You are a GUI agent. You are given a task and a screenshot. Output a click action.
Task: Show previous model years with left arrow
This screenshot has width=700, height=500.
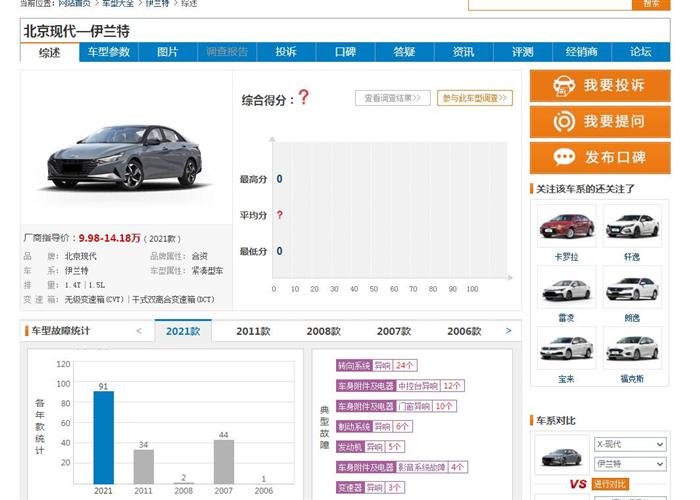coord(139,331)
